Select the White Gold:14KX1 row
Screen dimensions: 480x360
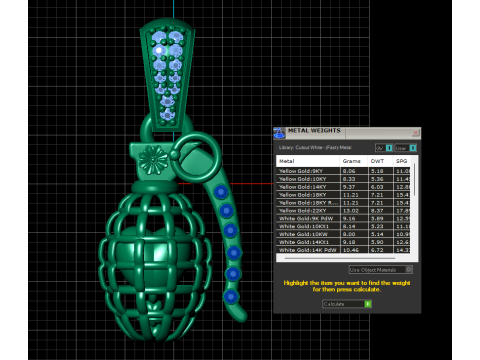coord(344,242)
